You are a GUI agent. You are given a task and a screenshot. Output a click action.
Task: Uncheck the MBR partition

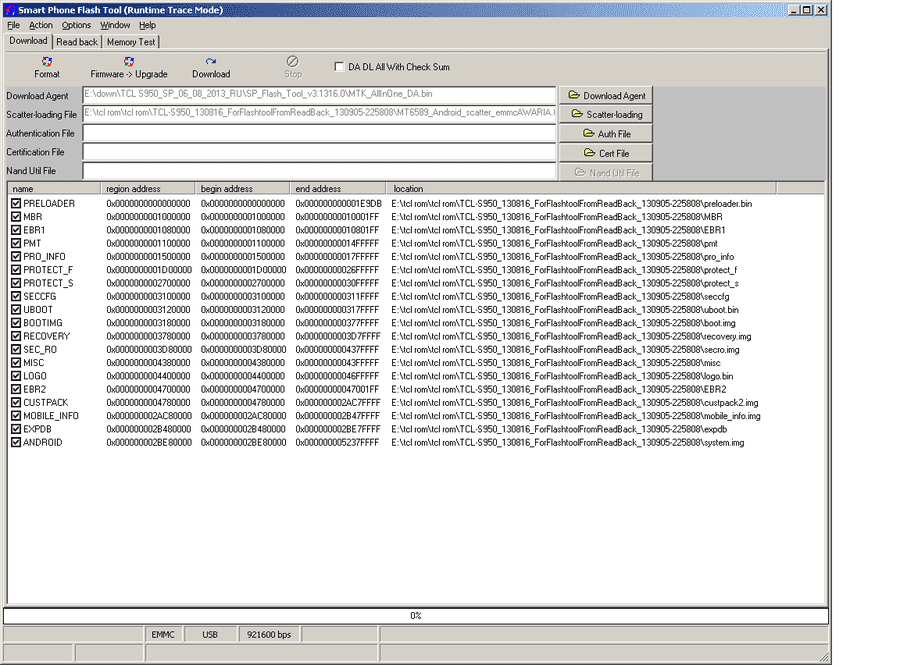tap(16, 217)
